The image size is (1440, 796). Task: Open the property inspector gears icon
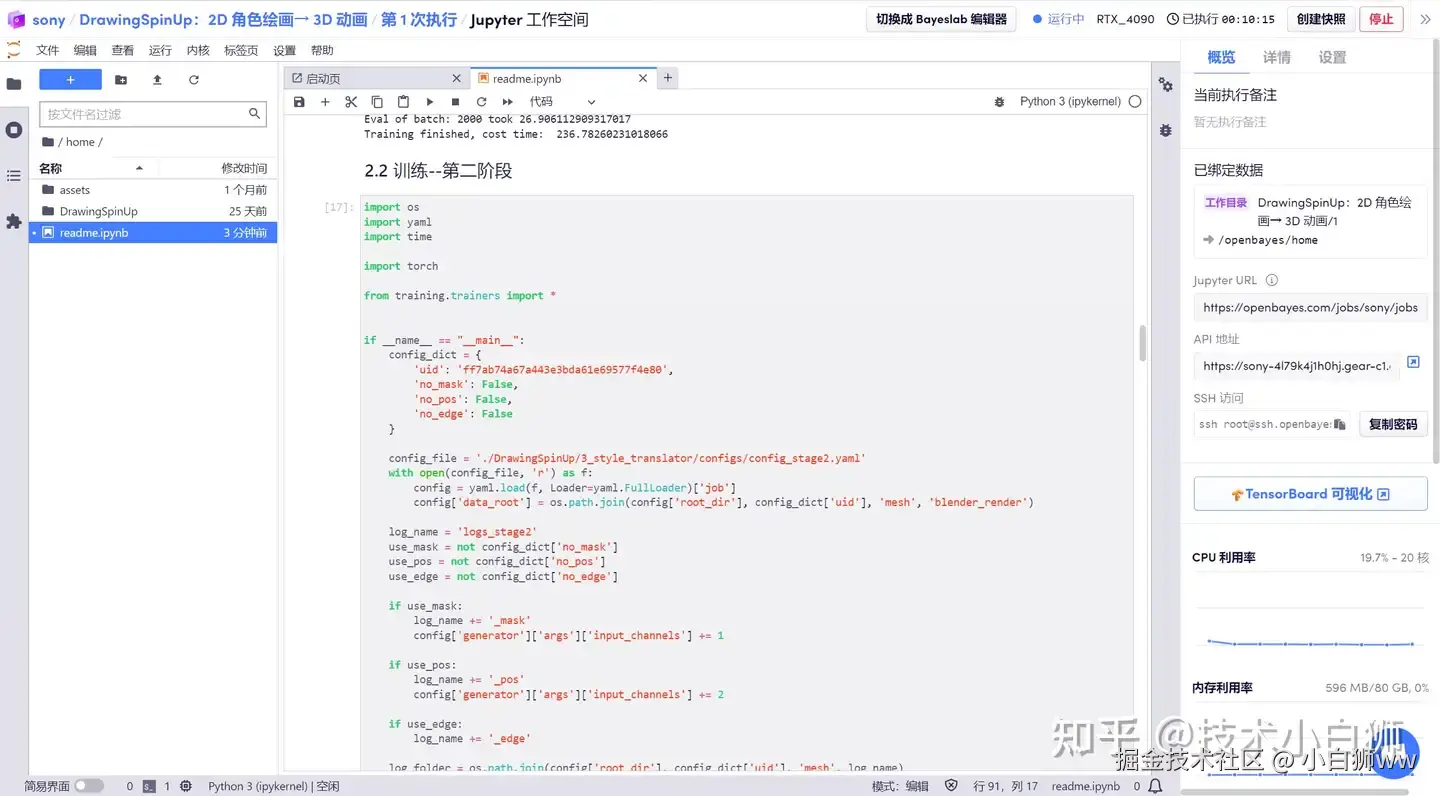pyautogui.click(x=1166, y=85)
